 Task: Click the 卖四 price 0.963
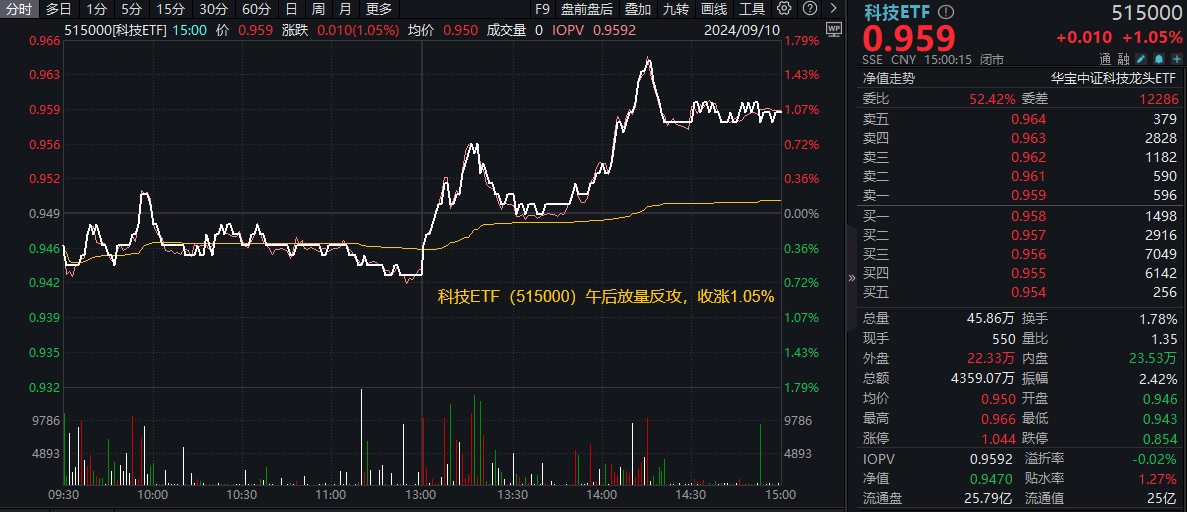1029,138
